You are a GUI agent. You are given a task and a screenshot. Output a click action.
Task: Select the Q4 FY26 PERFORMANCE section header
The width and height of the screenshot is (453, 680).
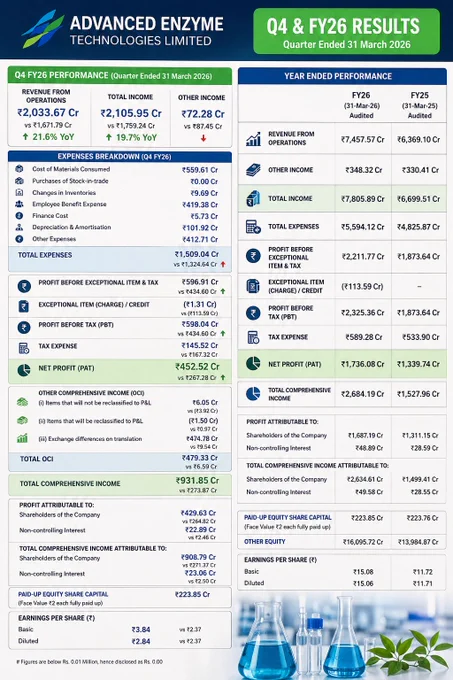pyautogui.click(x=120, y=75)
